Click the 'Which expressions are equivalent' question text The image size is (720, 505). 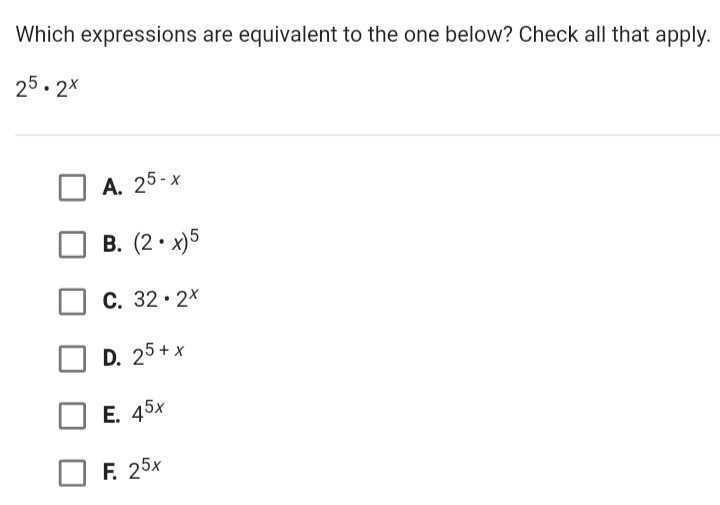363,35
